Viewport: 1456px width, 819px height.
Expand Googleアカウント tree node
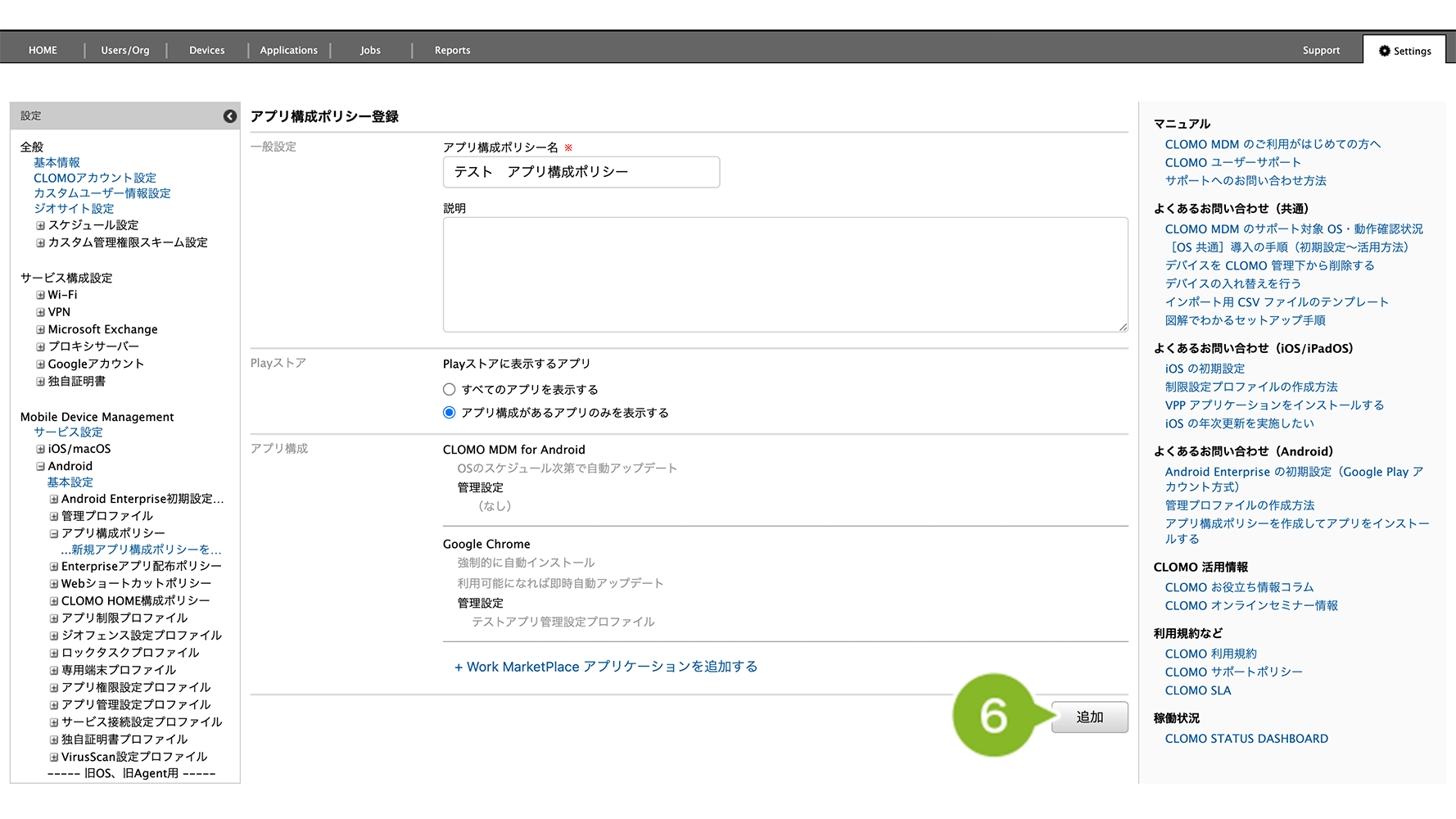pos(40,364)
